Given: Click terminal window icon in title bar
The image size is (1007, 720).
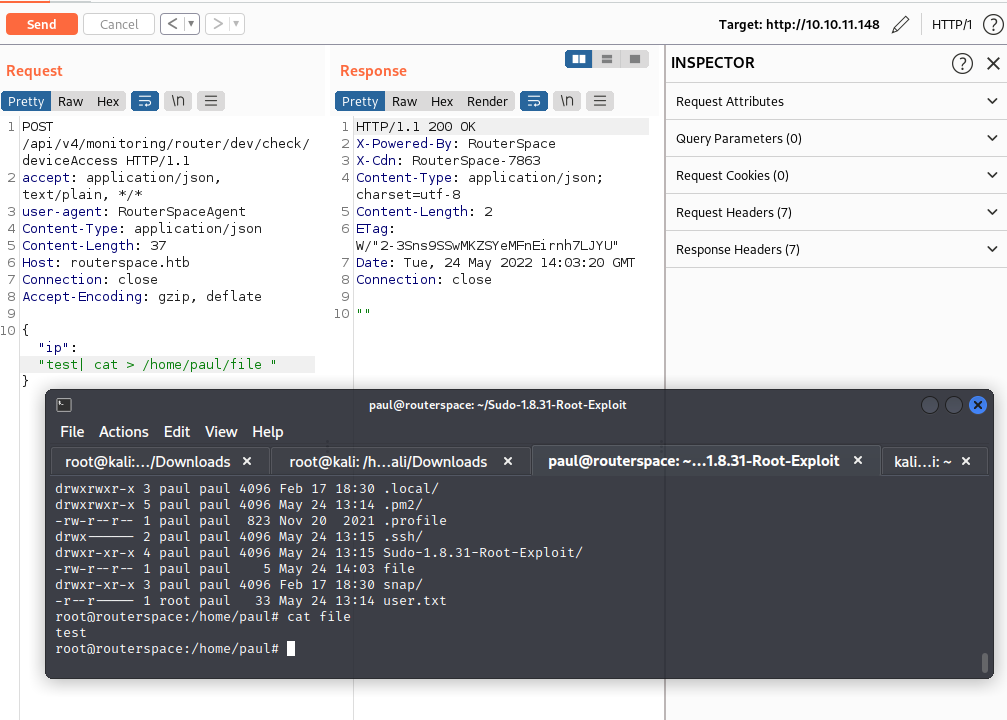Looking at the screenshot, I should (64, 405).
